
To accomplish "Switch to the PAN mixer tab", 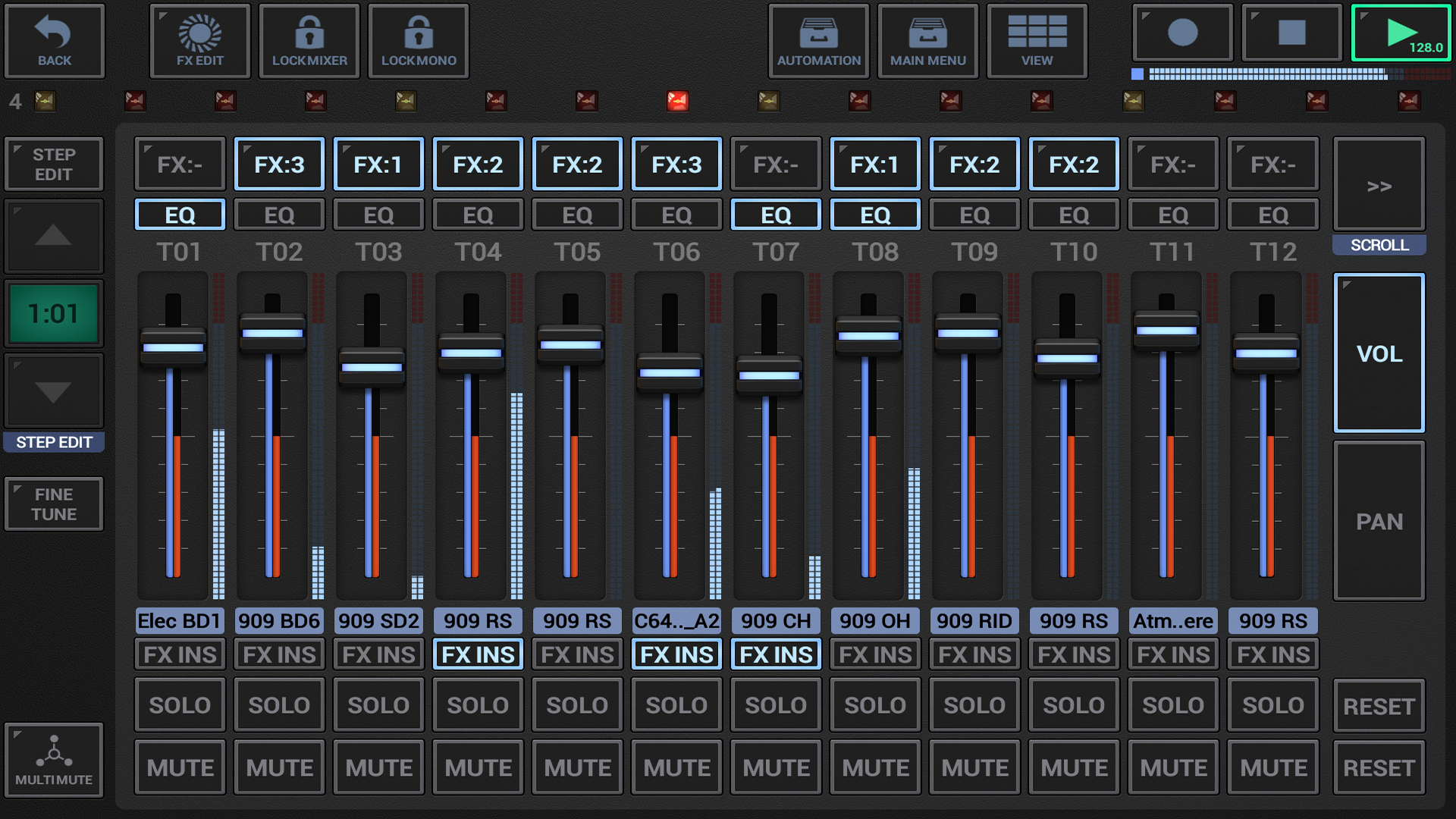I will (1379, 521).
